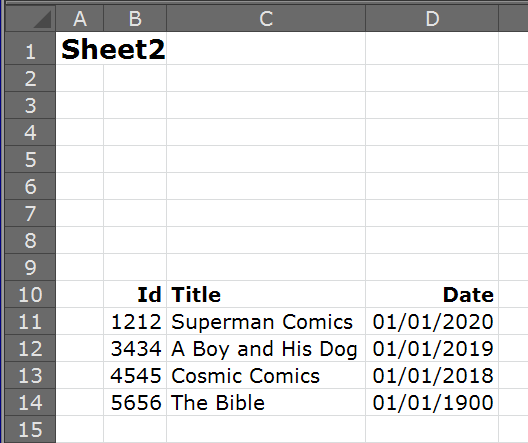Select cell containing A Boy and His Dog
528x443 pixels.
click(266, 348)
